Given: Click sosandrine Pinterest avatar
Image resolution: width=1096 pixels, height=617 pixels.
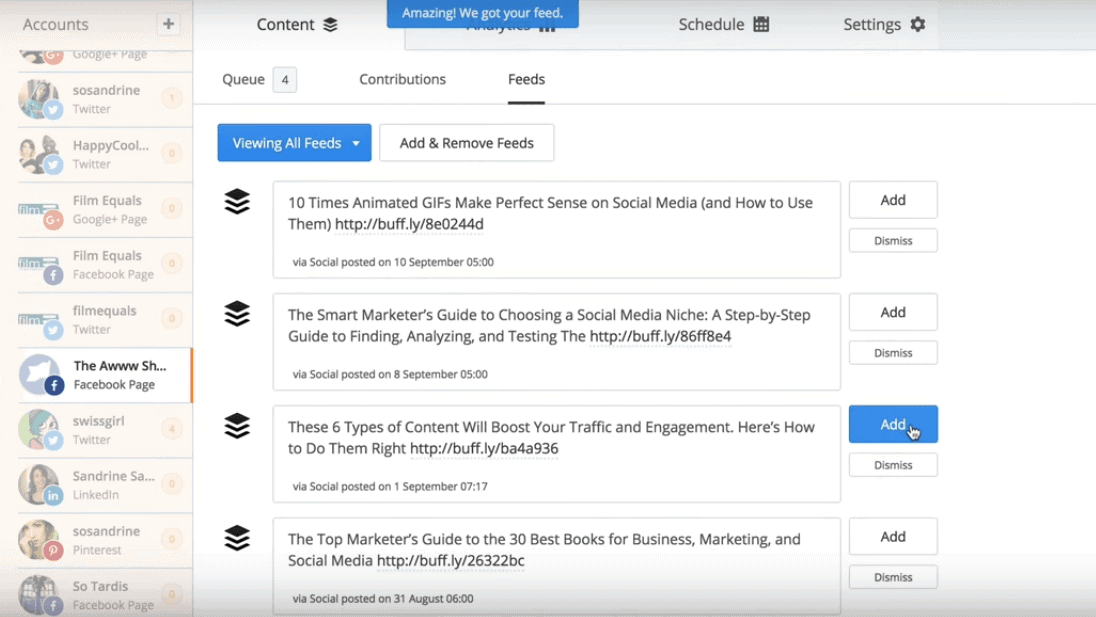Looking at the screenshot, I should point(39,540).
